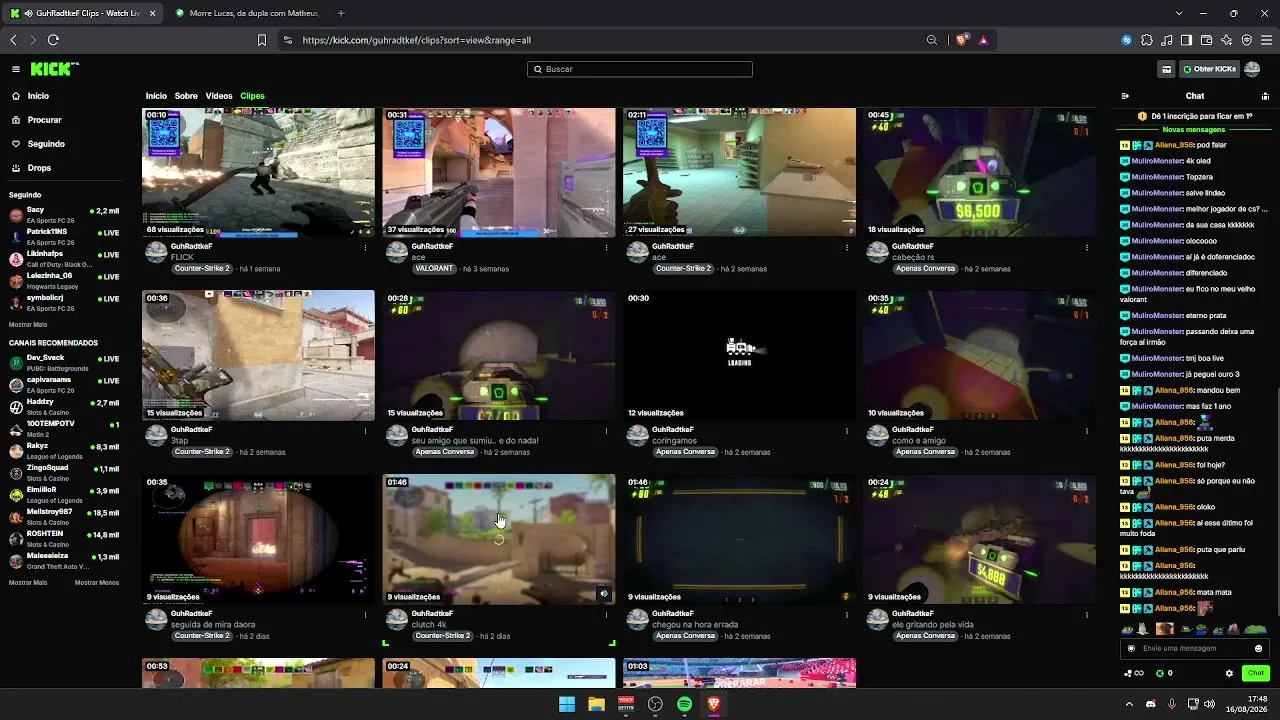Select the Clipes tab

[252, 96]
